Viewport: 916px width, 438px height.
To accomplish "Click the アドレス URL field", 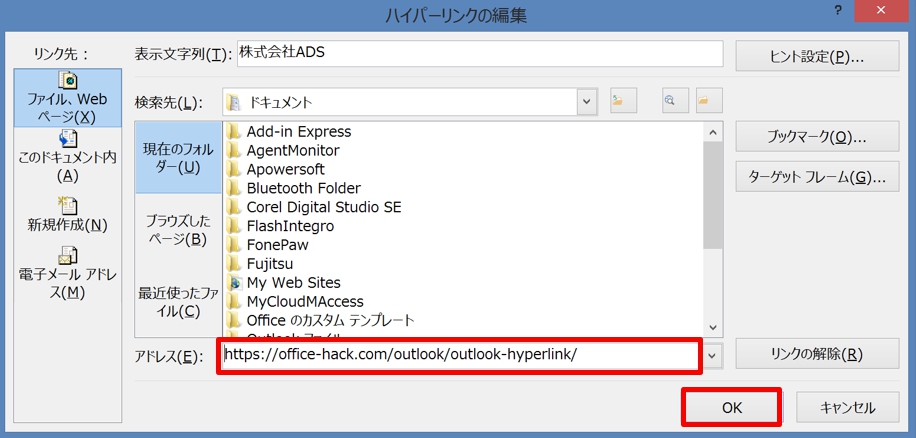I will [x=460, y=354].
